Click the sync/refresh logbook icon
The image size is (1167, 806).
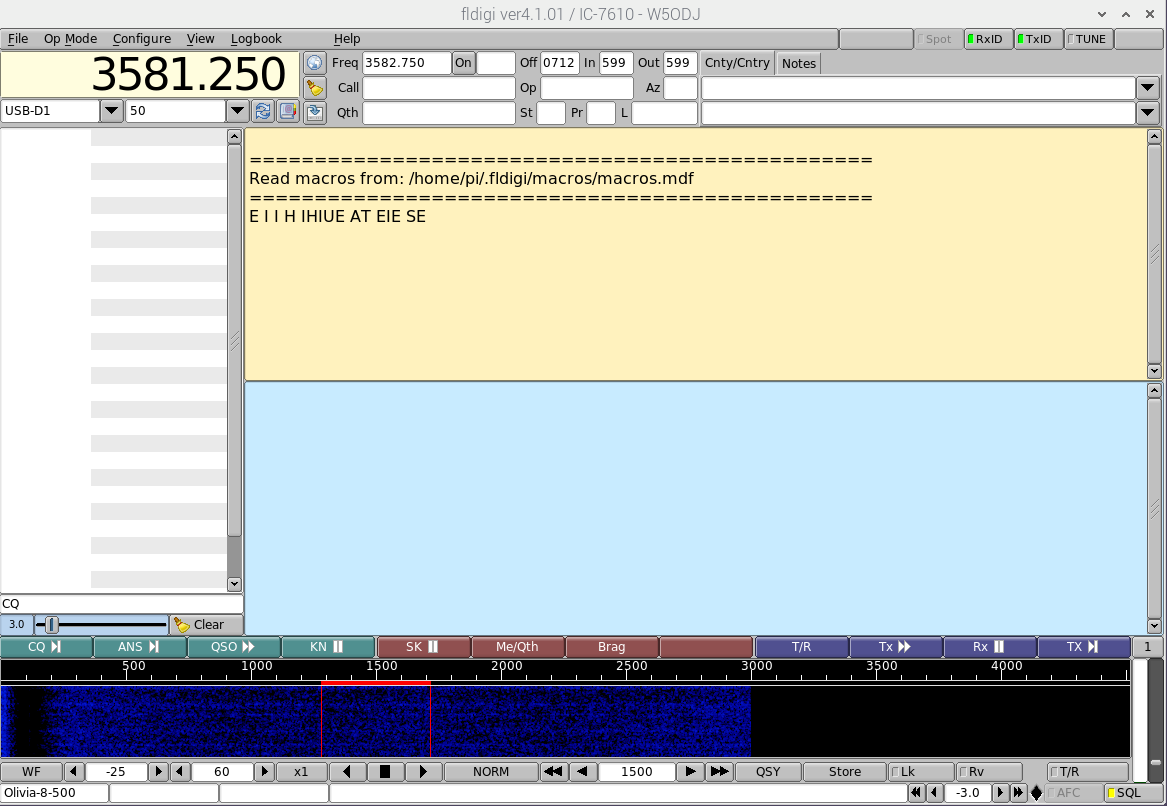tap(263, 112)
